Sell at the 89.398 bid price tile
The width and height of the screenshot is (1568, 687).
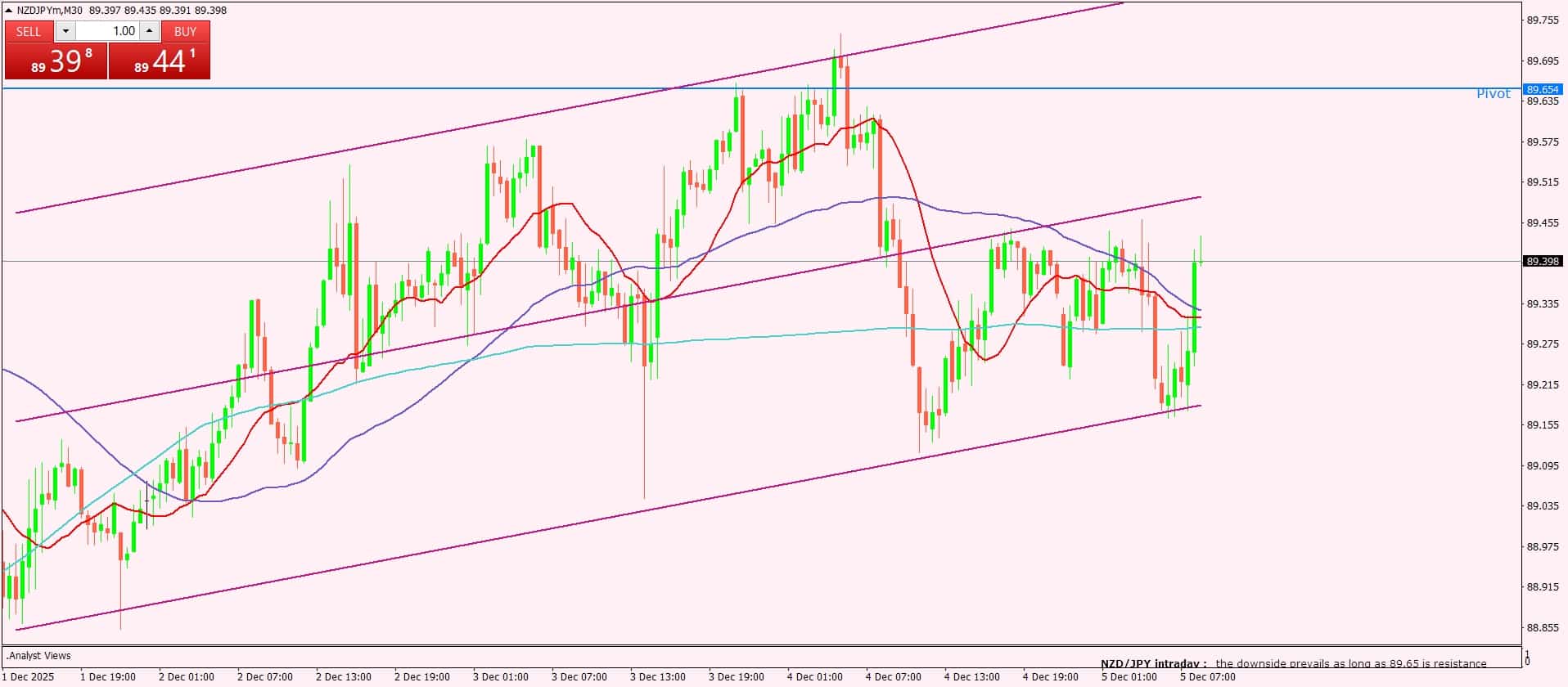pos(56,61)
